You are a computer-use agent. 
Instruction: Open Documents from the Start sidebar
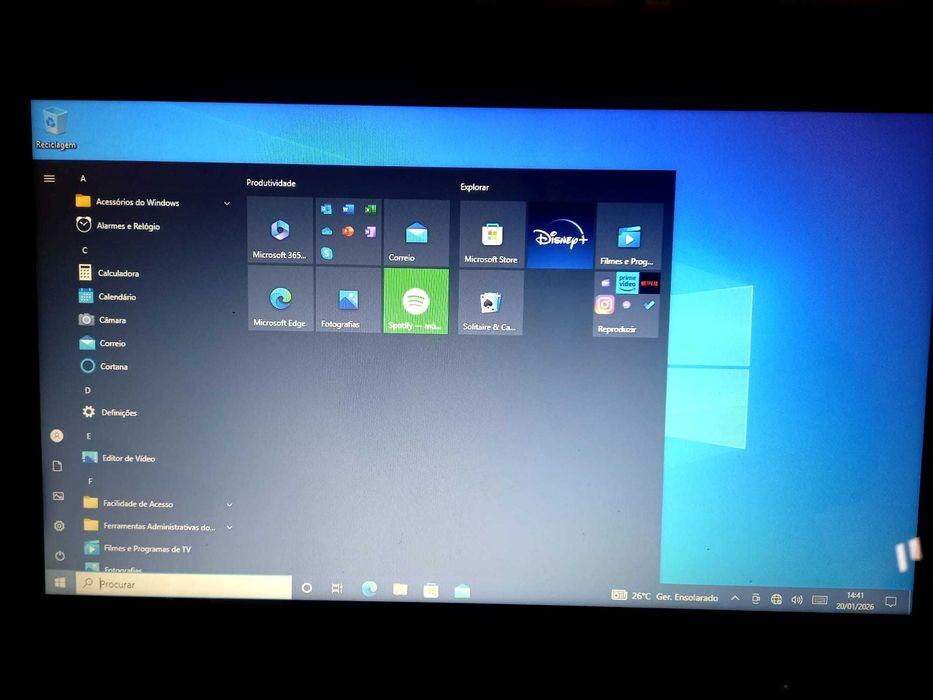57,465
